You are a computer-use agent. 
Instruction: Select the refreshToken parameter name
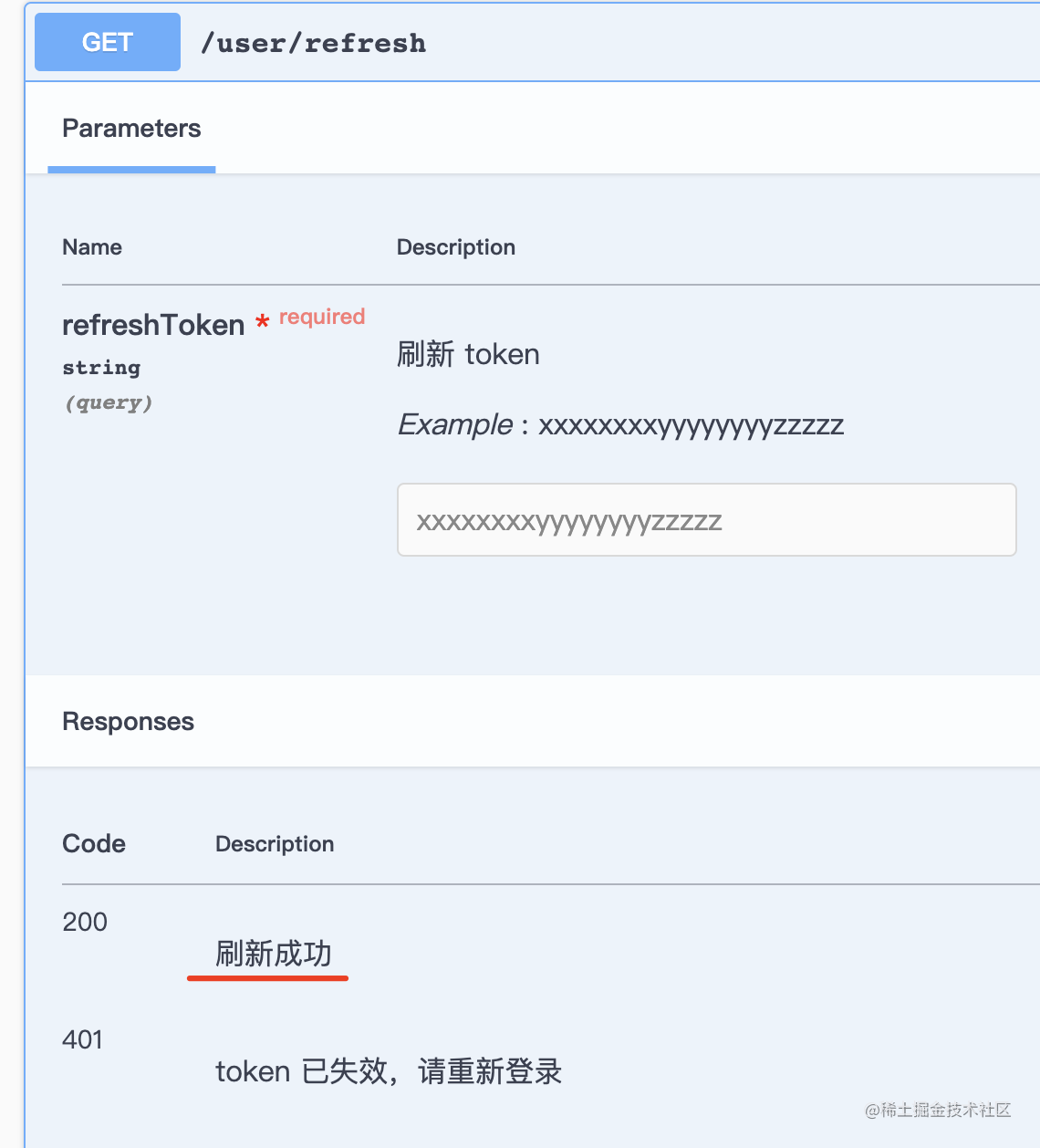click(153, 325)
